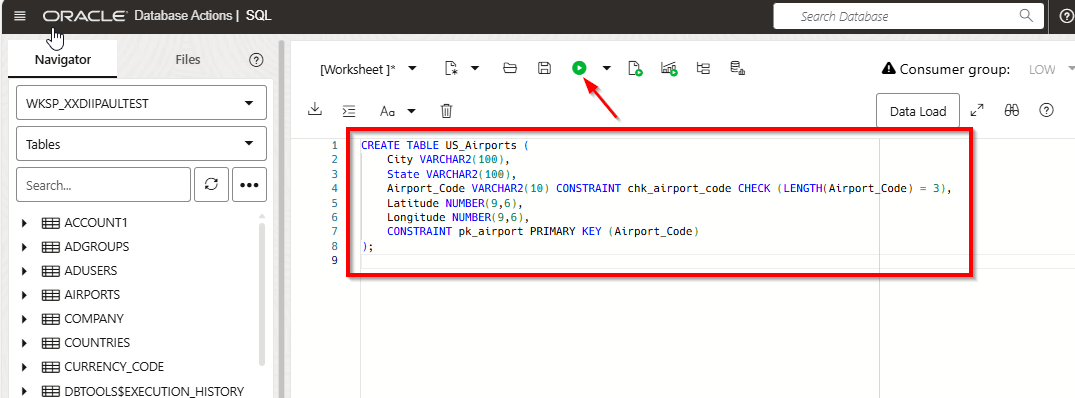Viewport: 1075px width, 398px height.
Task: Click the binoculars find icon
Action: (1012, 110)
